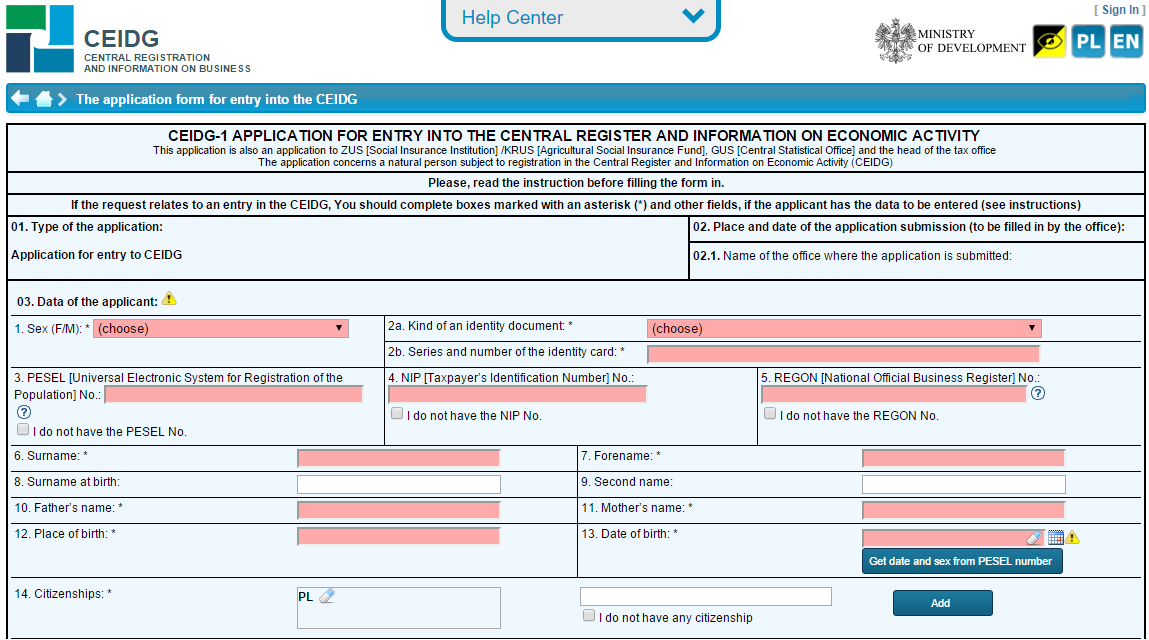Click Get date and sex from PESEL number

961,562
